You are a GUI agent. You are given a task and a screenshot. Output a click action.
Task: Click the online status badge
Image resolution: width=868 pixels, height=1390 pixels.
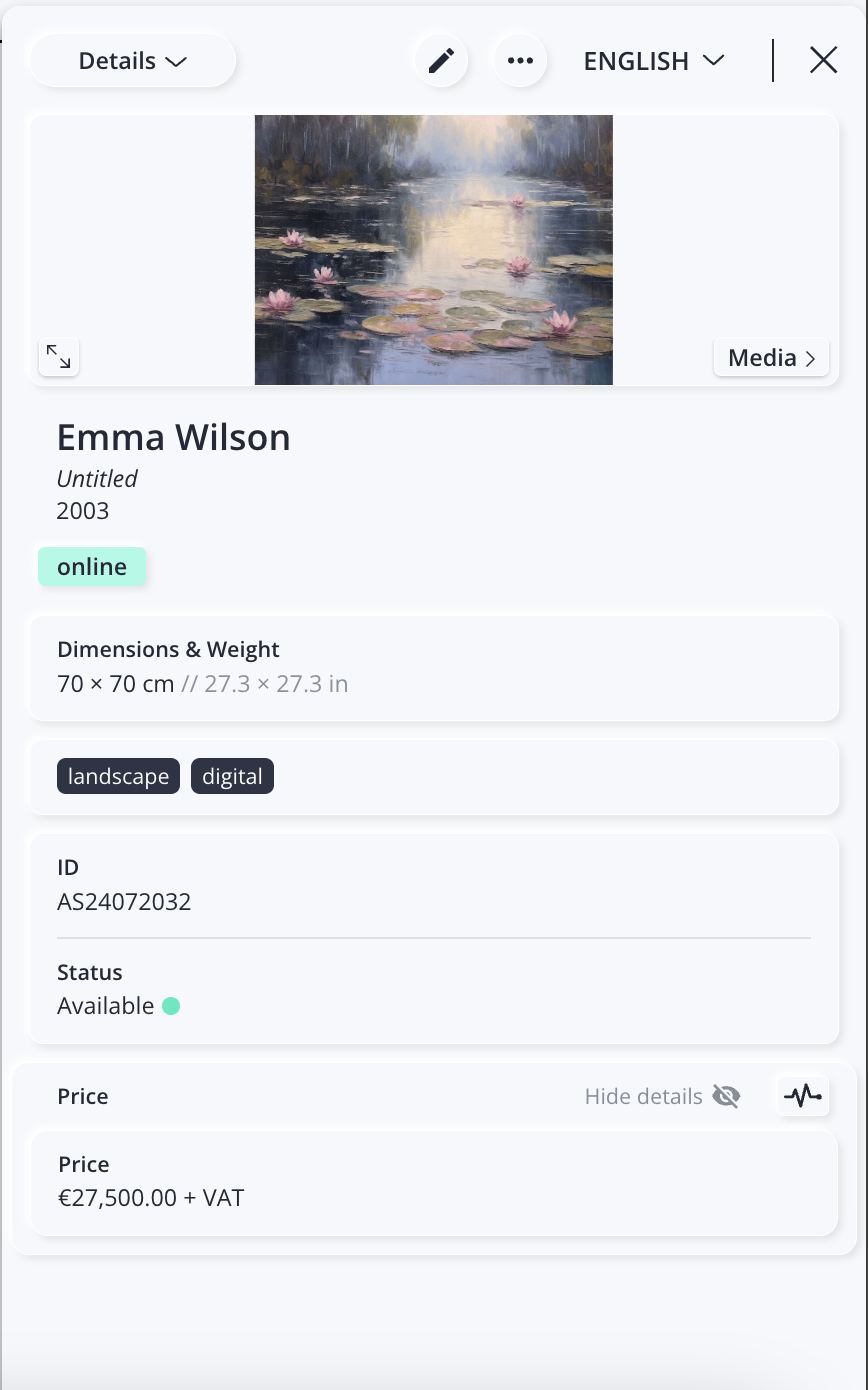click(92, 567)
